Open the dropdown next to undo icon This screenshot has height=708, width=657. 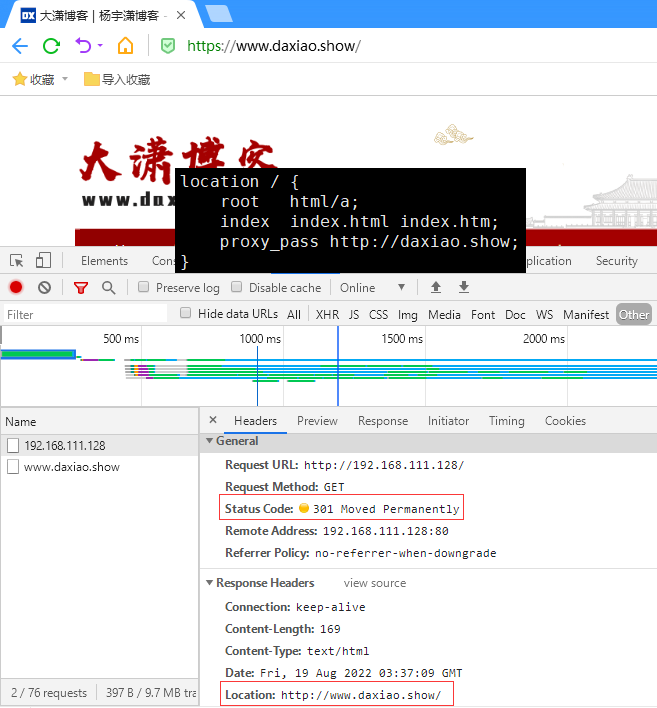click(100, 45)
